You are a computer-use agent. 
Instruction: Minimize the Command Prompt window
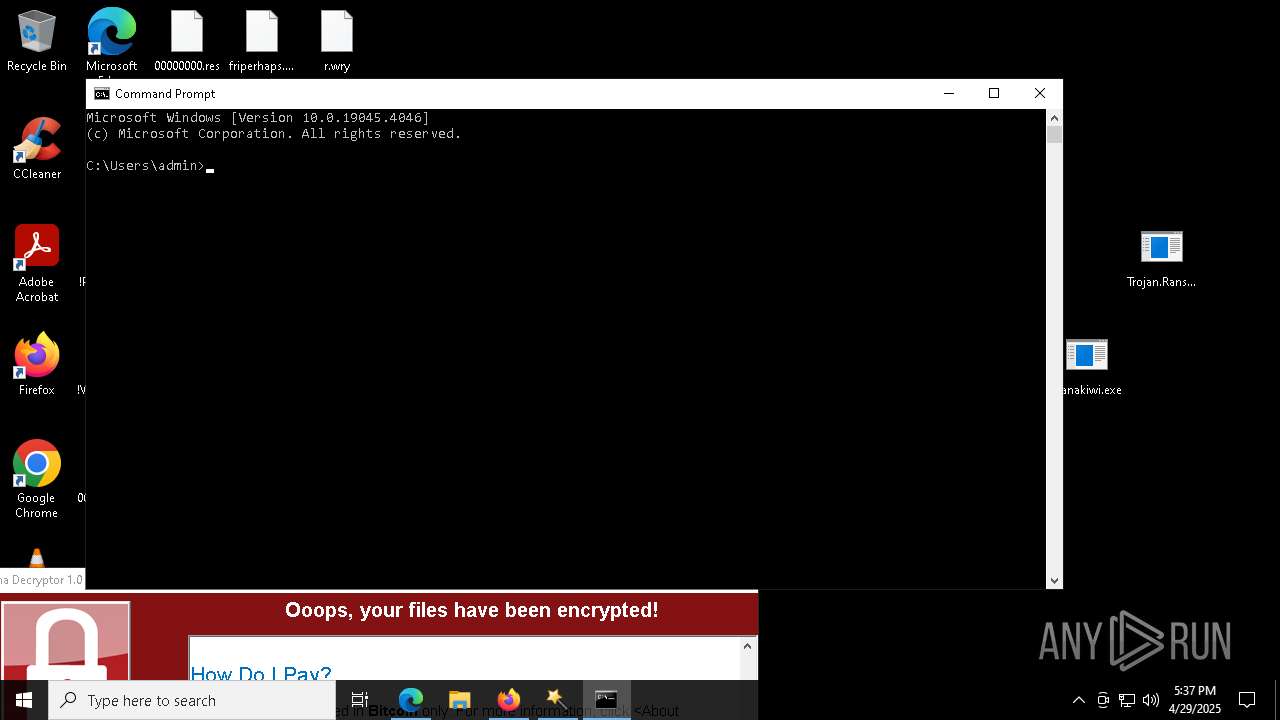click(x=949, y=94)
